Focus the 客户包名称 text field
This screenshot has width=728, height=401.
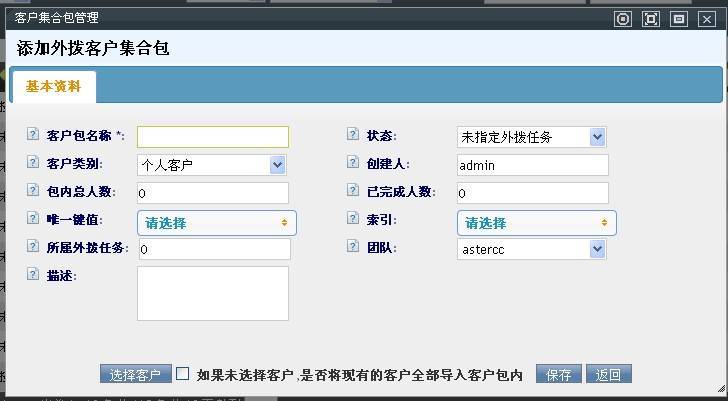click(213, 137)
